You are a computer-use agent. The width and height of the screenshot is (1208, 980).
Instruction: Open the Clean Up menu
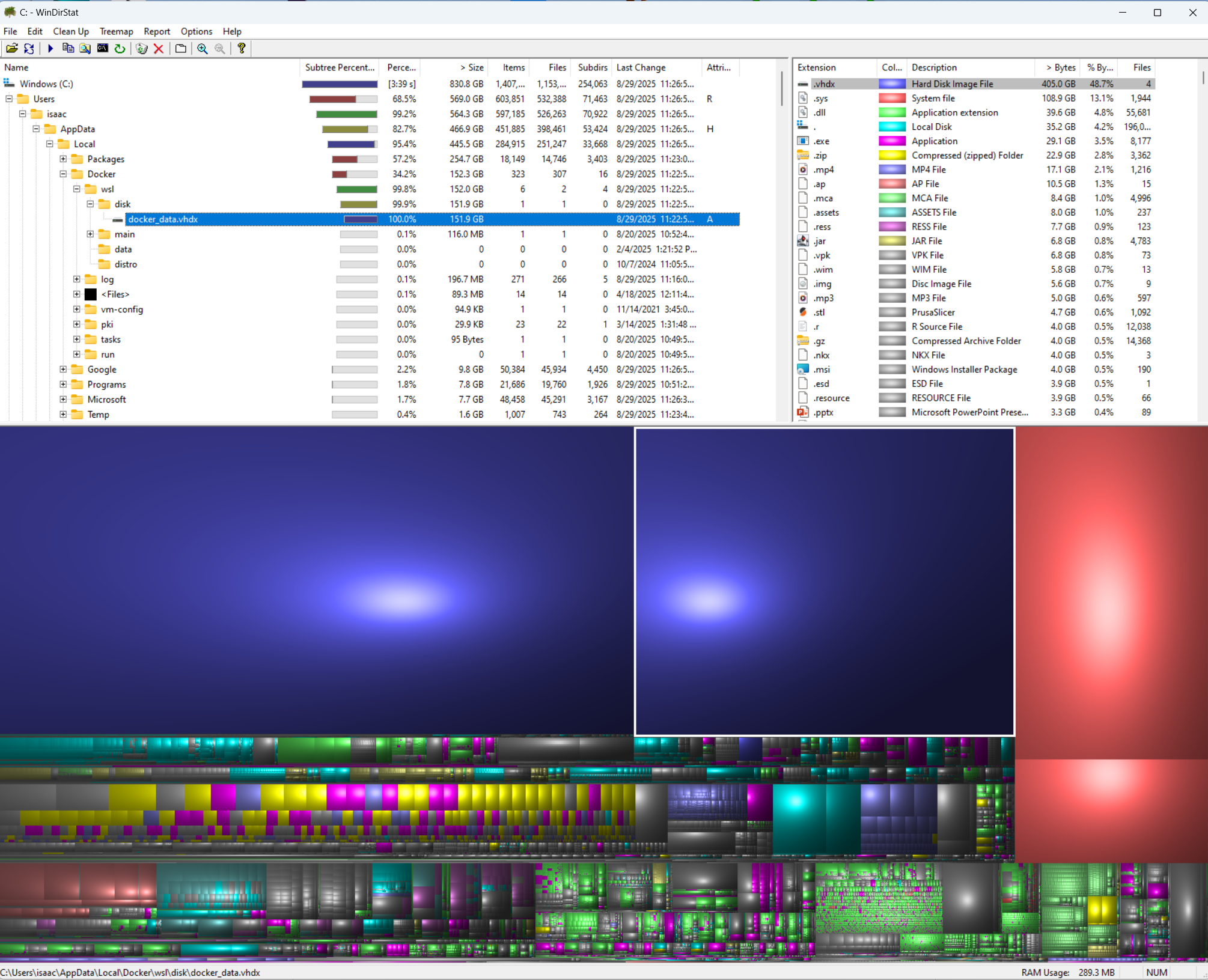point(71,31)
